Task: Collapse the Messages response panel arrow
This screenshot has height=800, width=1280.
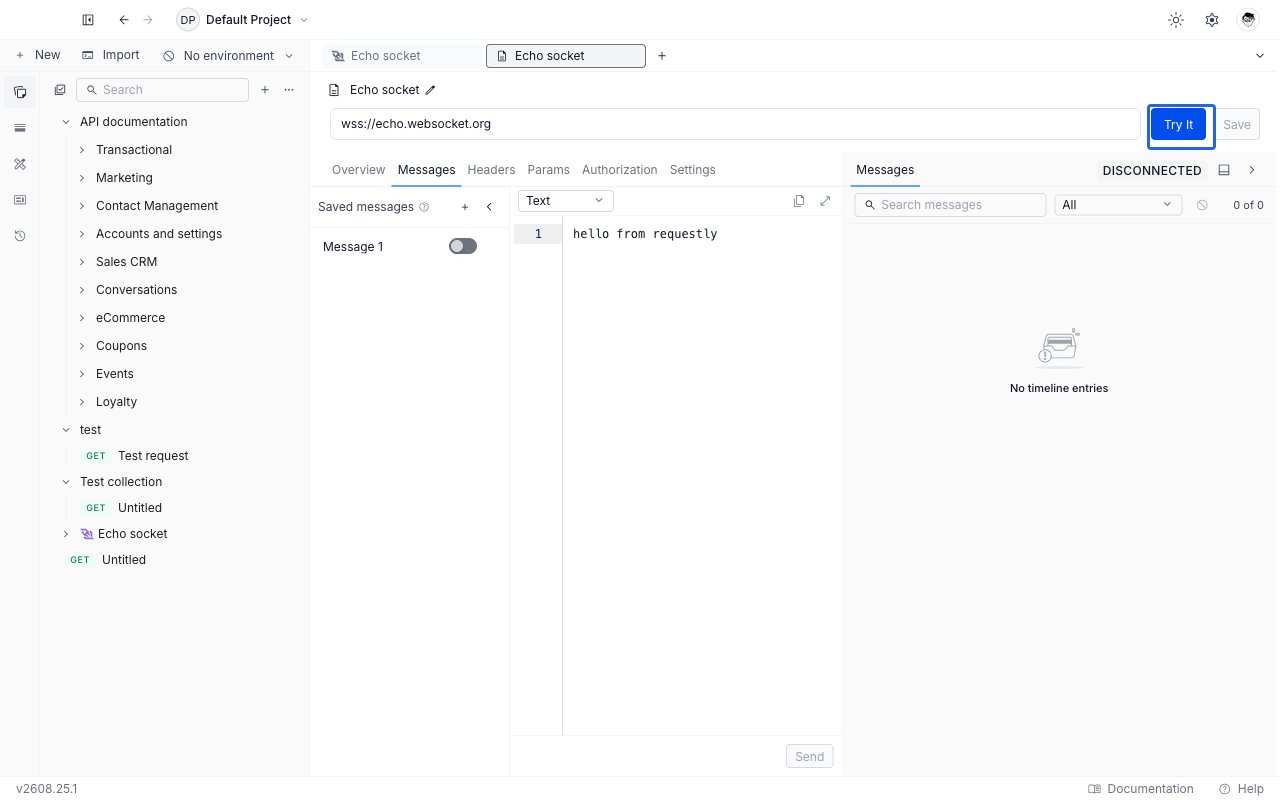Action: click(1252, 170)
